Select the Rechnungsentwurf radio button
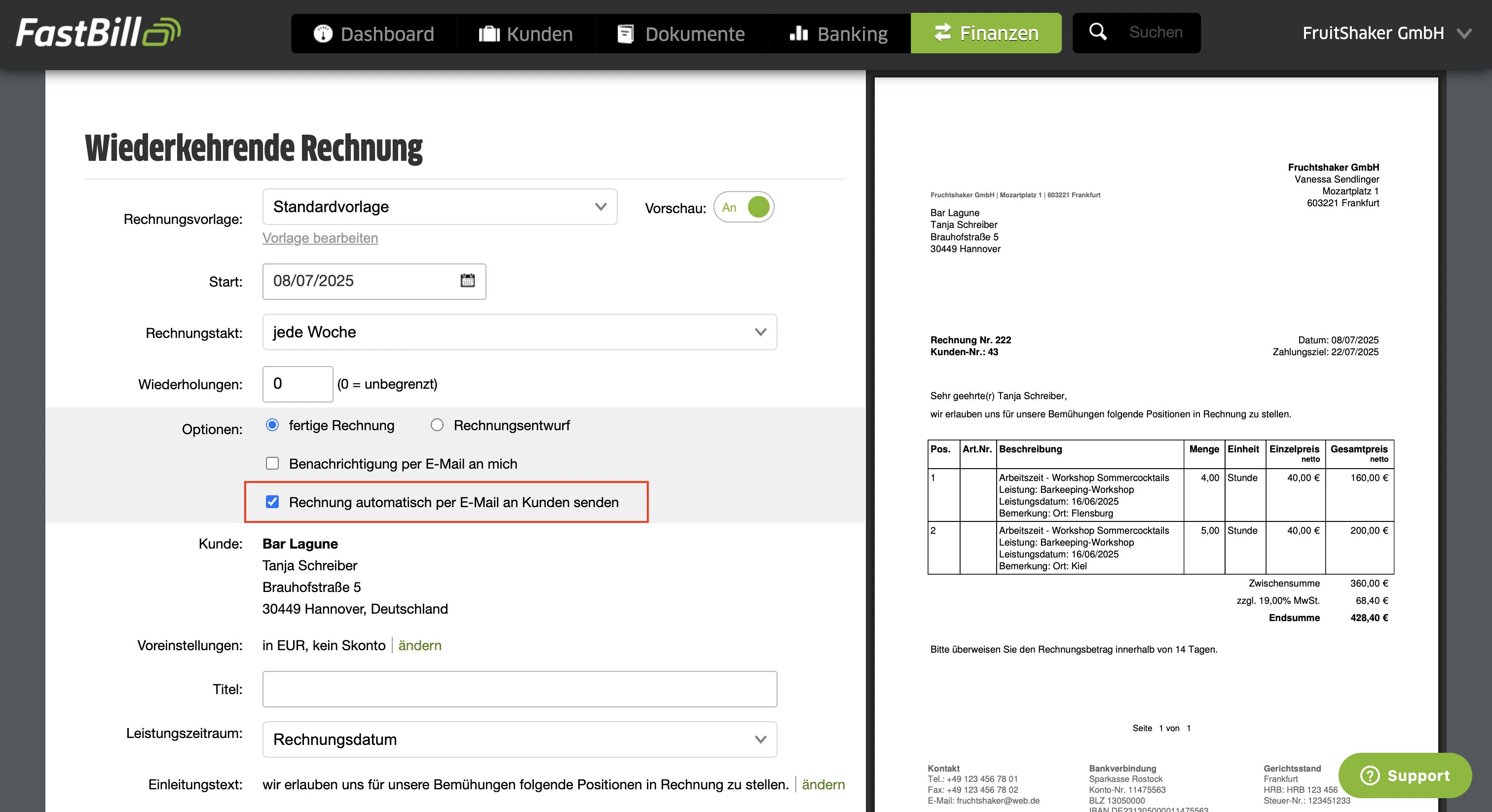 (437, 425)
